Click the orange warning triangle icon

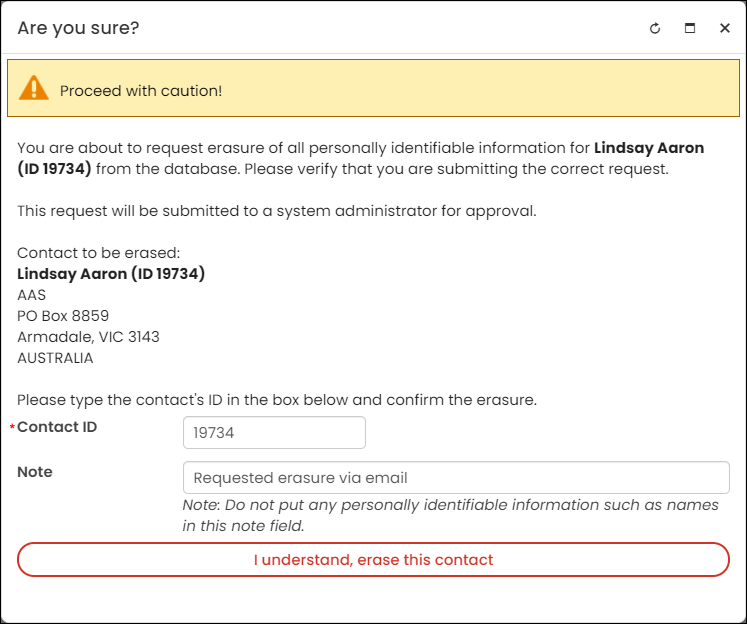click(33, 88)
